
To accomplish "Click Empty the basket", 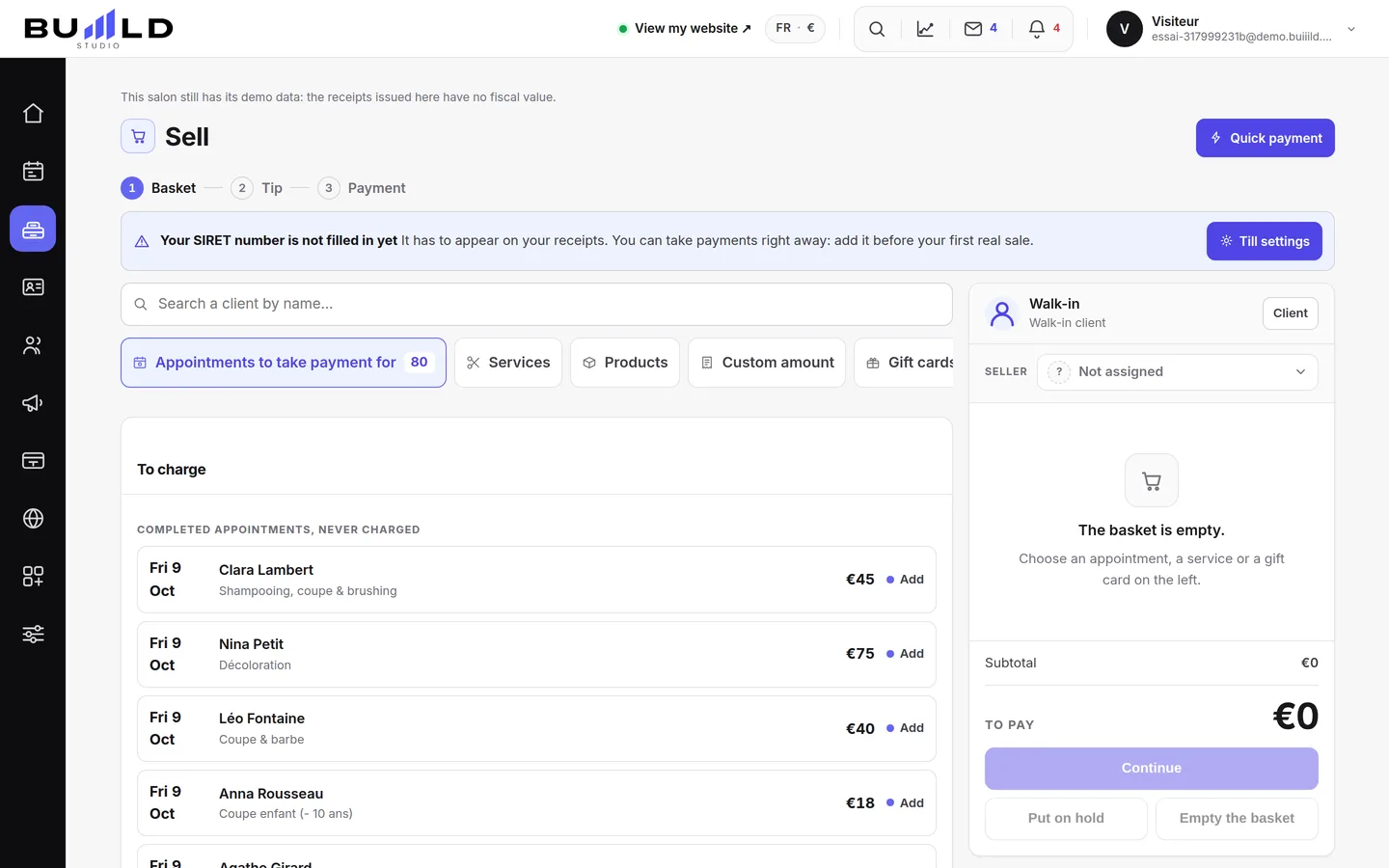I will (x=1237, y=819).
